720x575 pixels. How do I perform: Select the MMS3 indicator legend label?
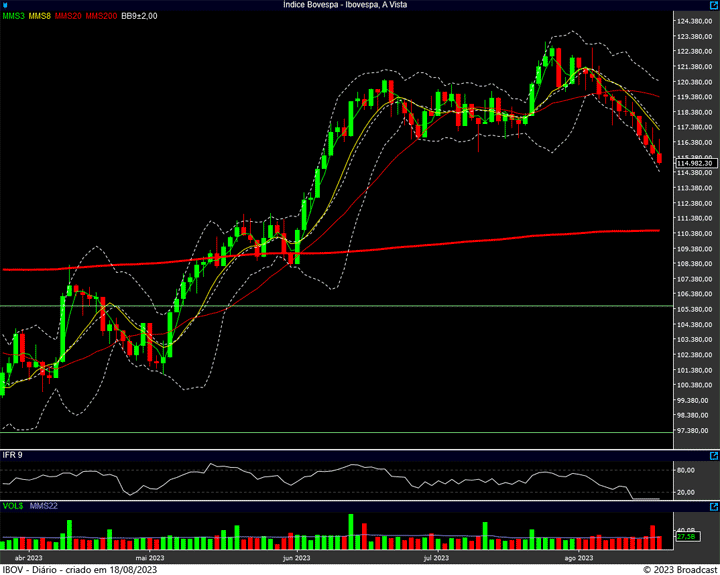(13, 17)
